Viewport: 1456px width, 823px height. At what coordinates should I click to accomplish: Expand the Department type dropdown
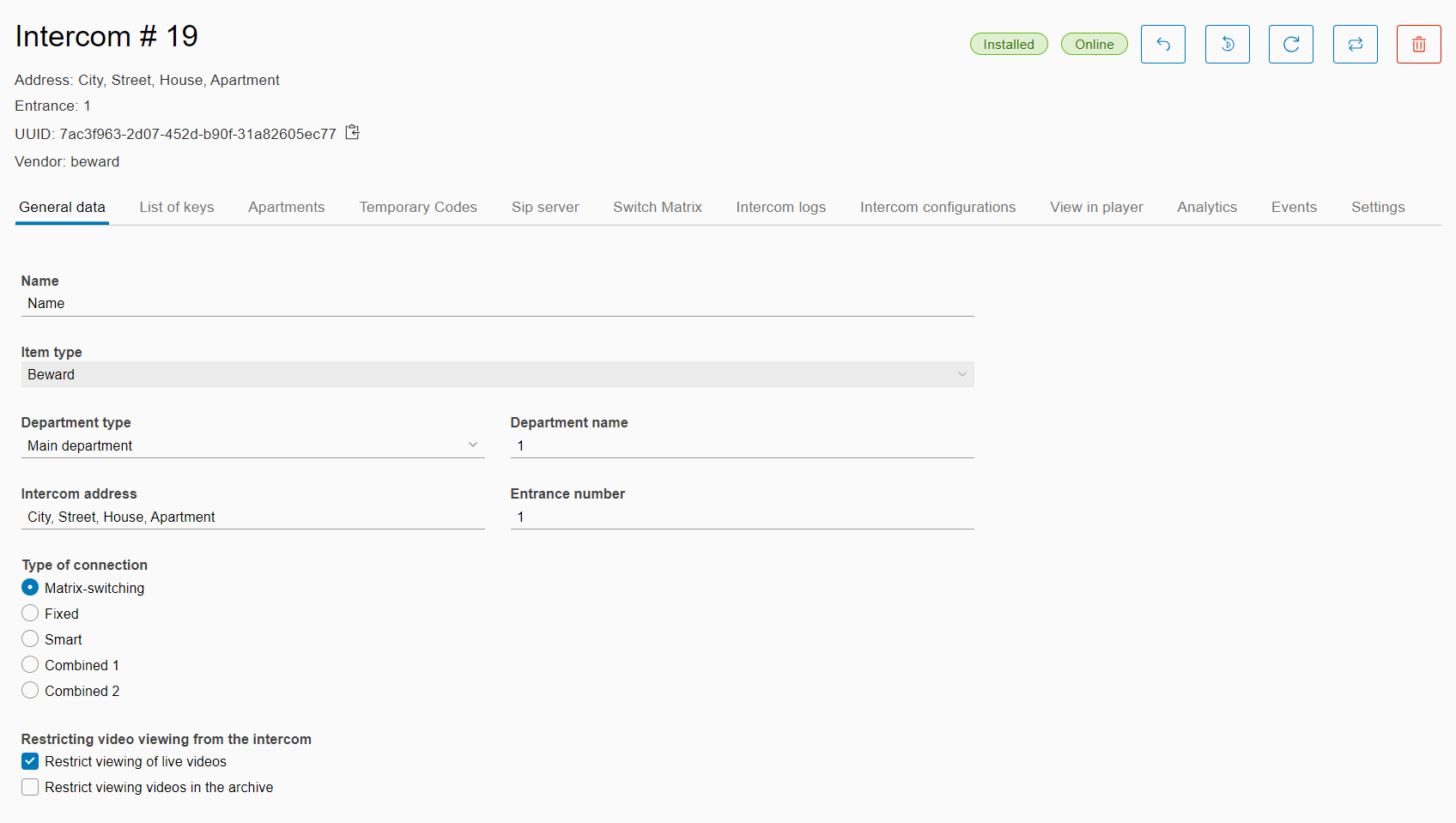[252, 445]
